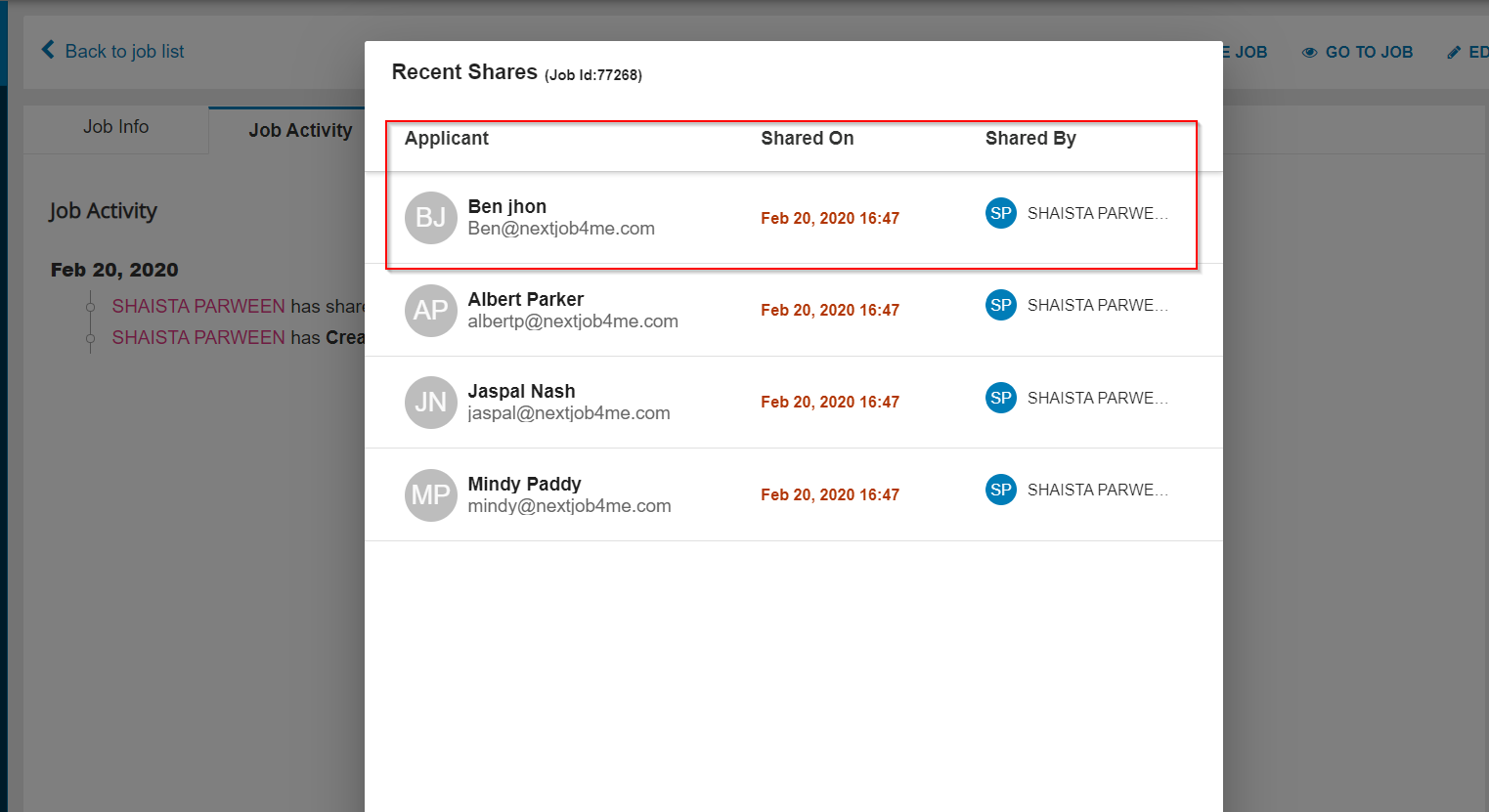Click the back arrow chevron icon

pyautogui.click(x=48, y=50)
